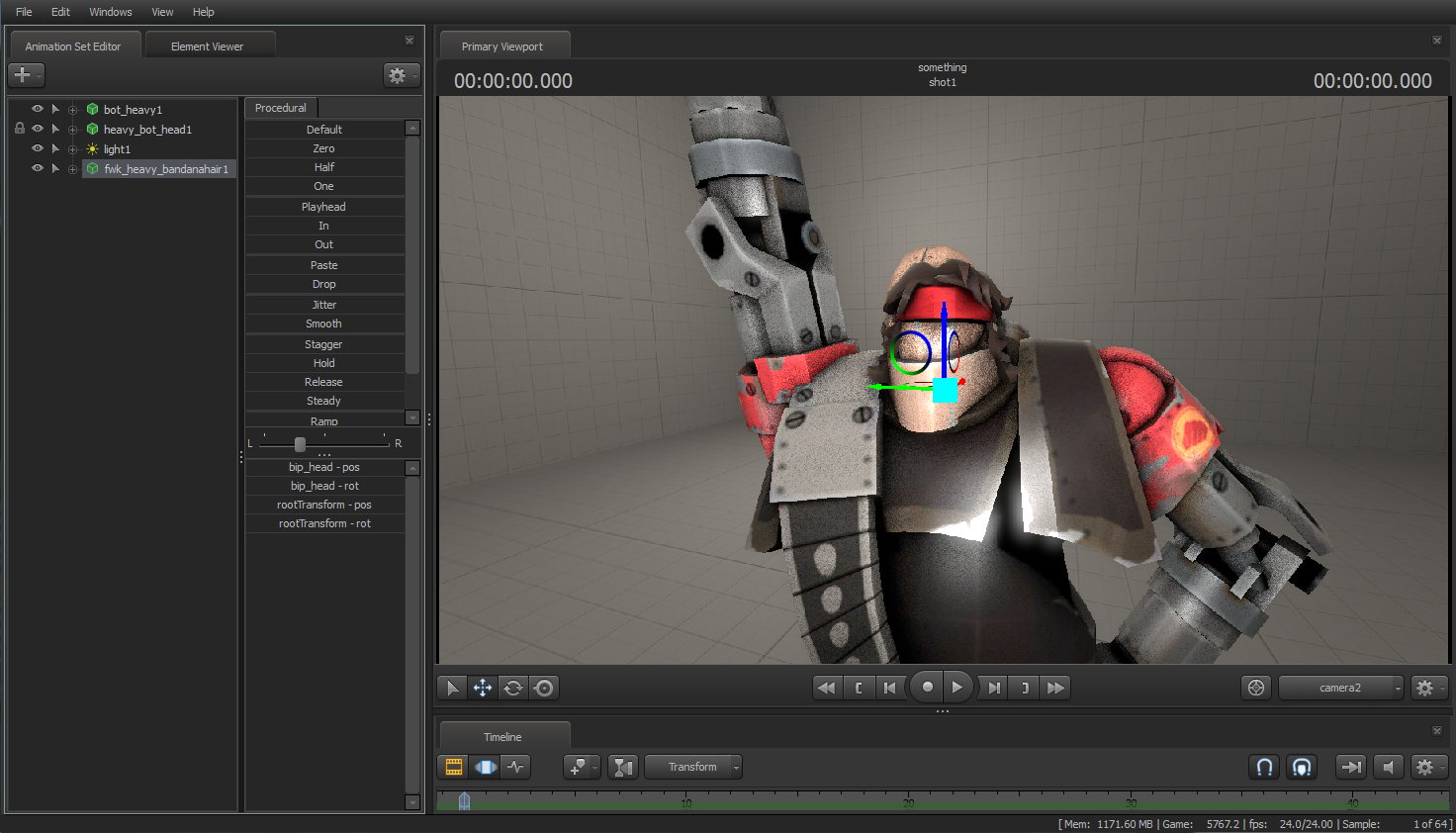Open the Transform dropdown in timeline
This screenshot has width=1456, height=833.
[693, 767]
